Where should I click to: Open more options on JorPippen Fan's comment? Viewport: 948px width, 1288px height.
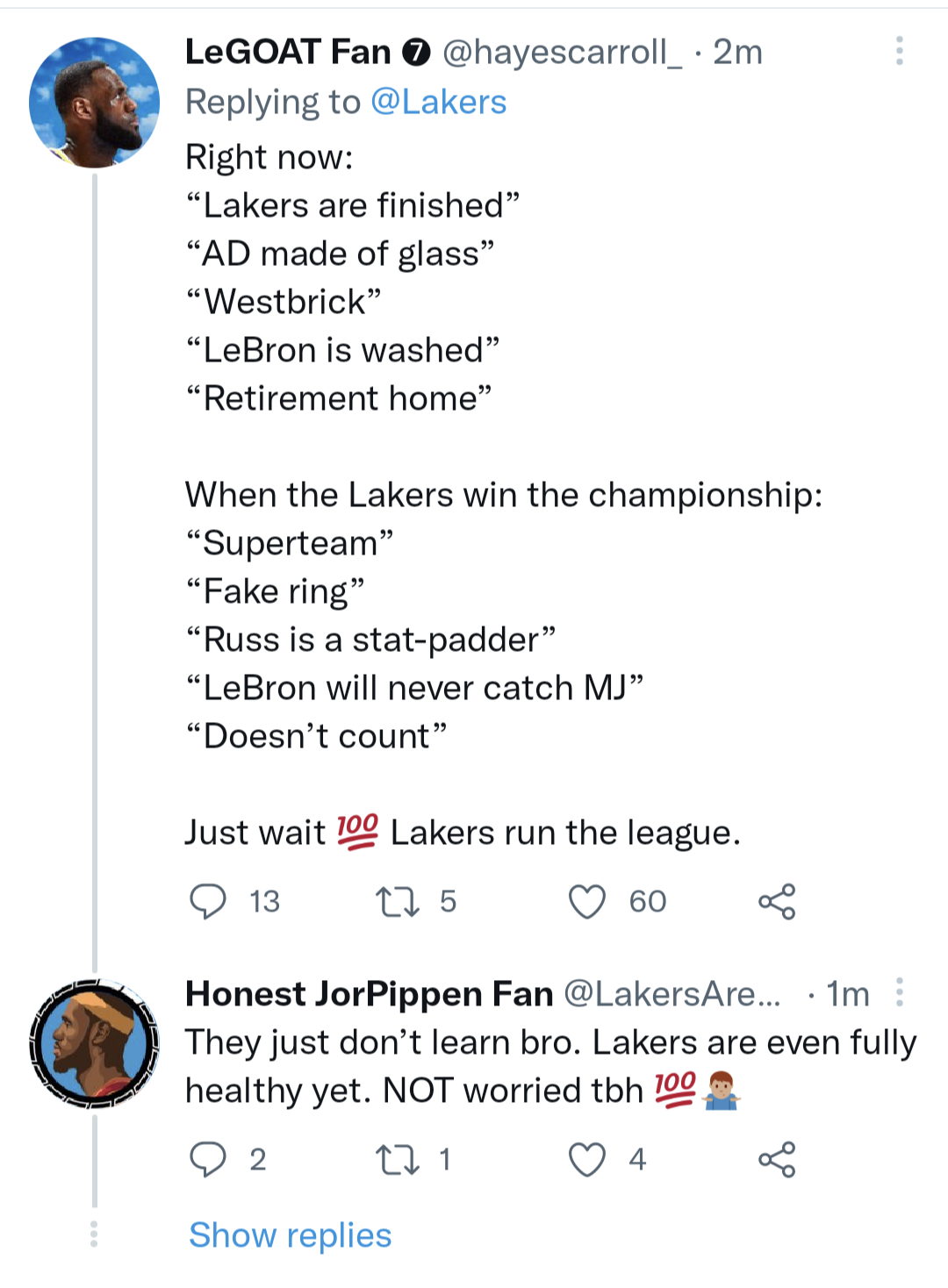(x=899, y=993)
